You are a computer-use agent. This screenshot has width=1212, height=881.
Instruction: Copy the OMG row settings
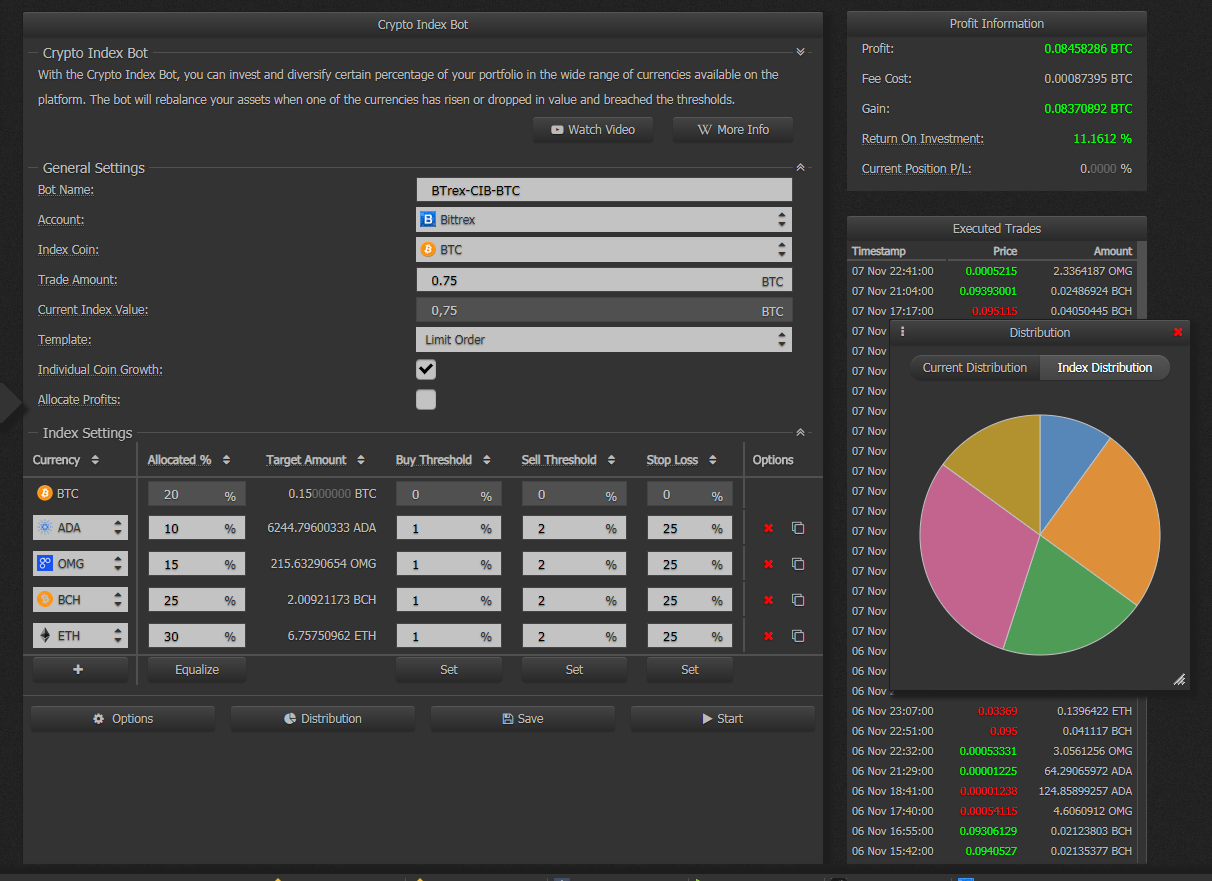click(x=798, y=564)
